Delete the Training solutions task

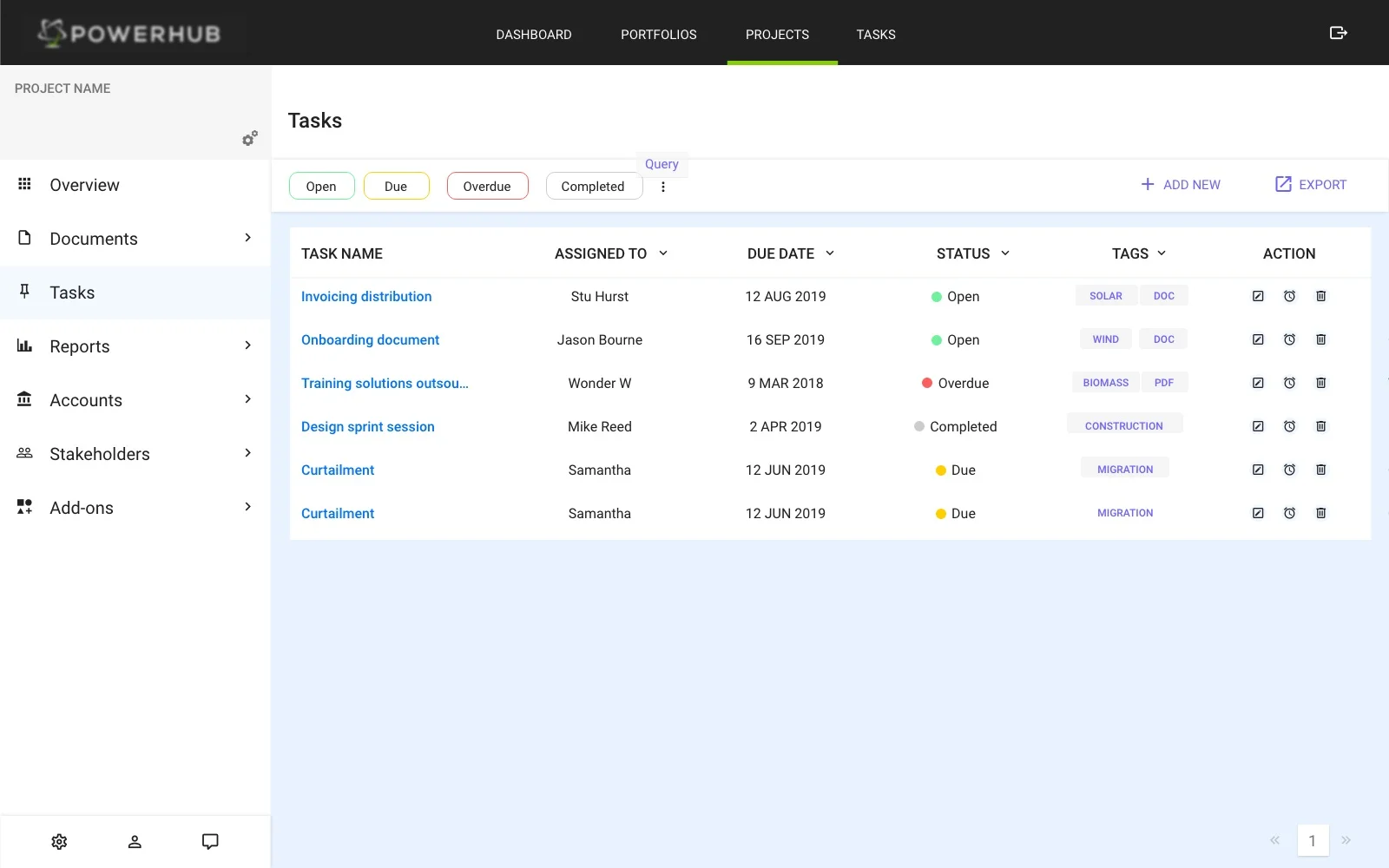1320,383
